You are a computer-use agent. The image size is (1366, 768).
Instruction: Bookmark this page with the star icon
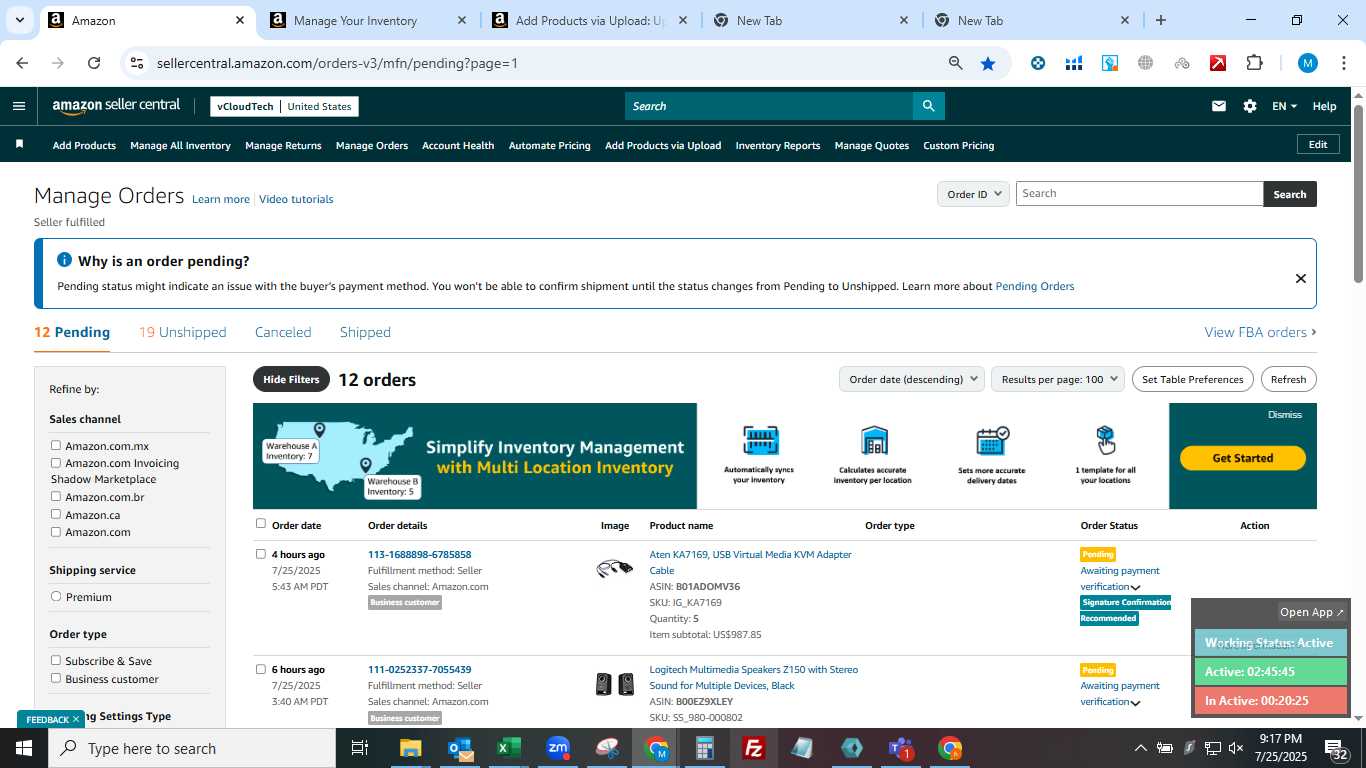click(x=988, y=63)
